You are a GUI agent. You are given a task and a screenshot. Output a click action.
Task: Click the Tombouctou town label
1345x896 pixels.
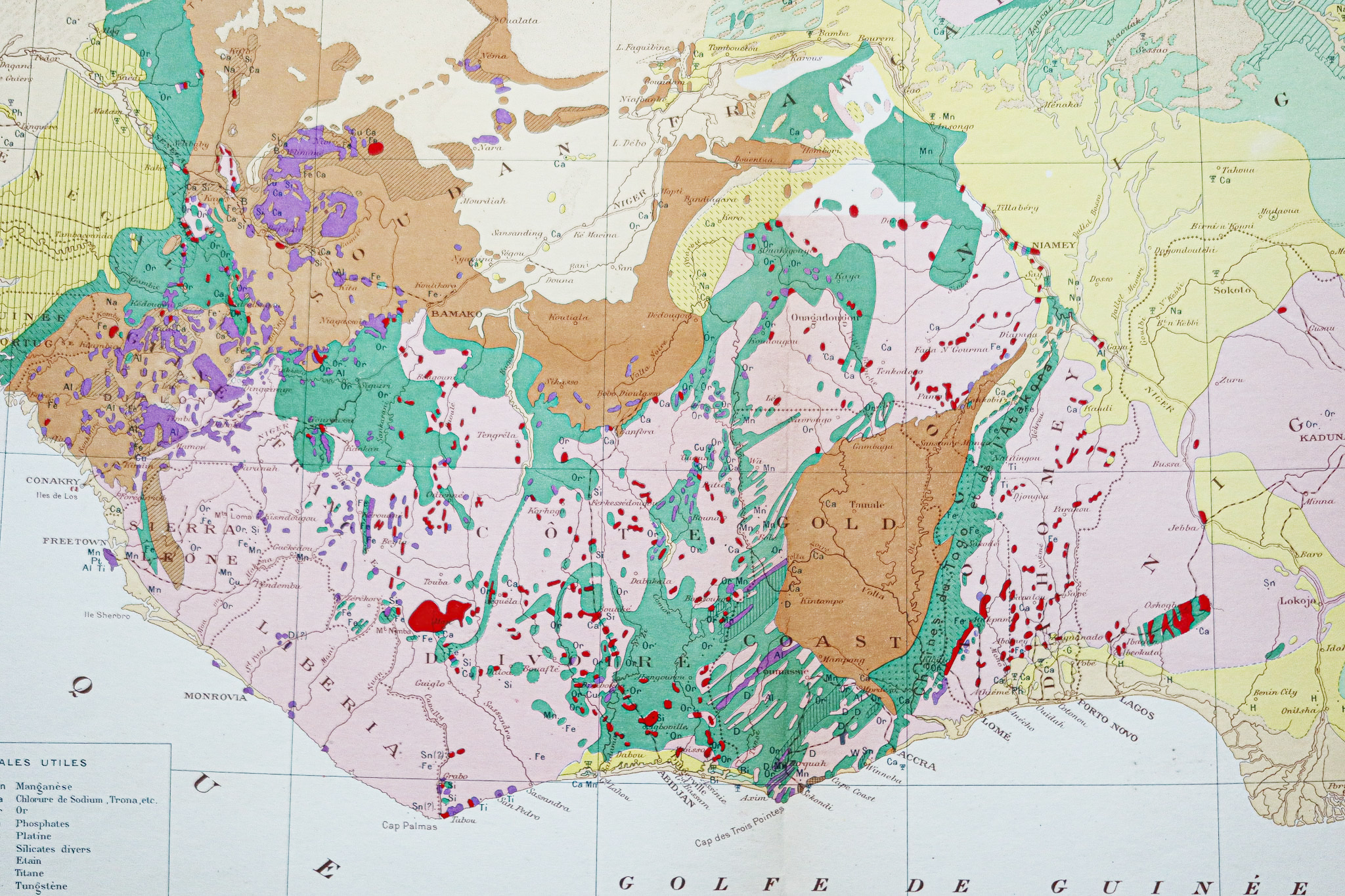(x=734, y=48)
